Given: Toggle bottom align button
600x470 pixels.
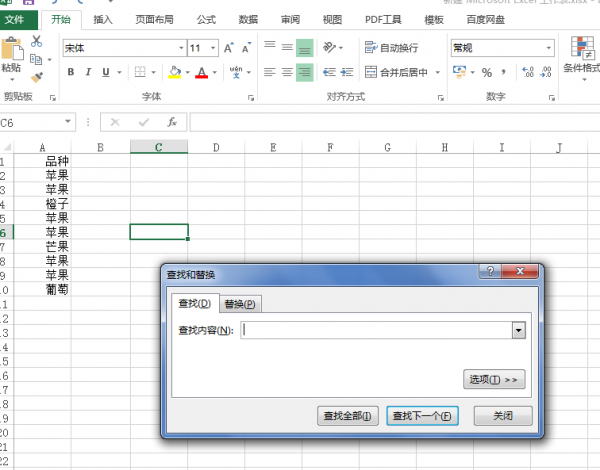Looking at the screenshot, I should coord(305,48).
